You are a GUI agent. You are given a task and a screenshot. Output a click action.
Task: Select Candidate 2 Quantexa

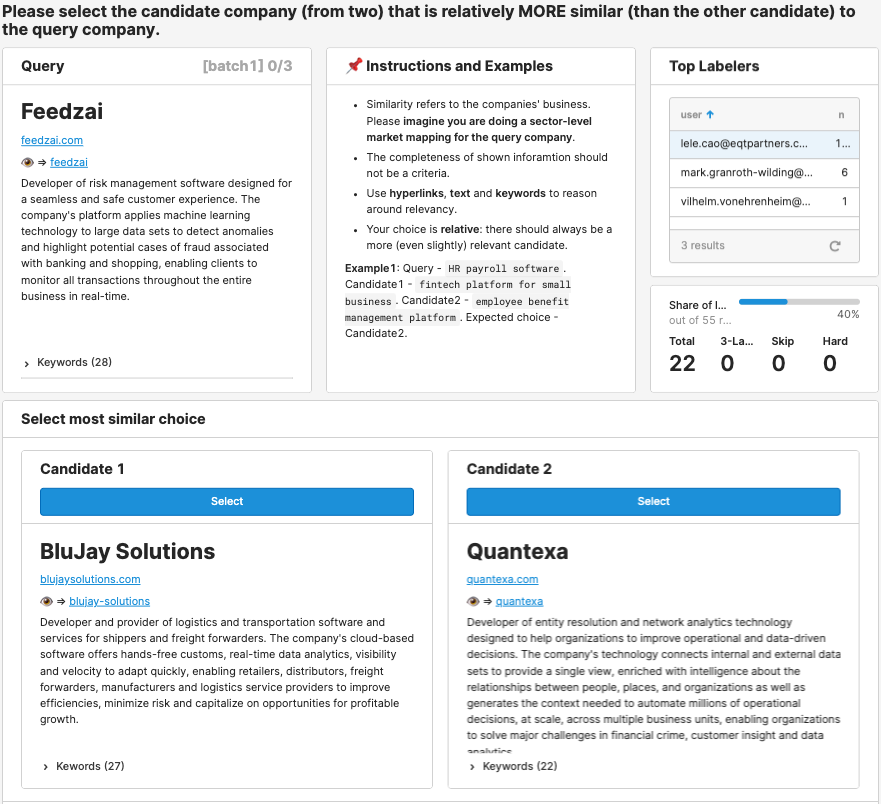pyautogui.click(x=653, y=501)
